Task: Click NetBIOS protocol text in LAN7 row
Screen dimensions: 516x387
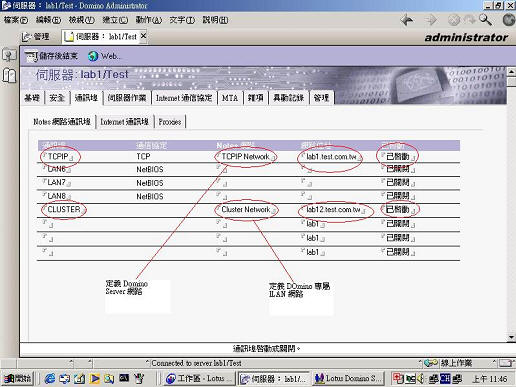Action: 150,183
